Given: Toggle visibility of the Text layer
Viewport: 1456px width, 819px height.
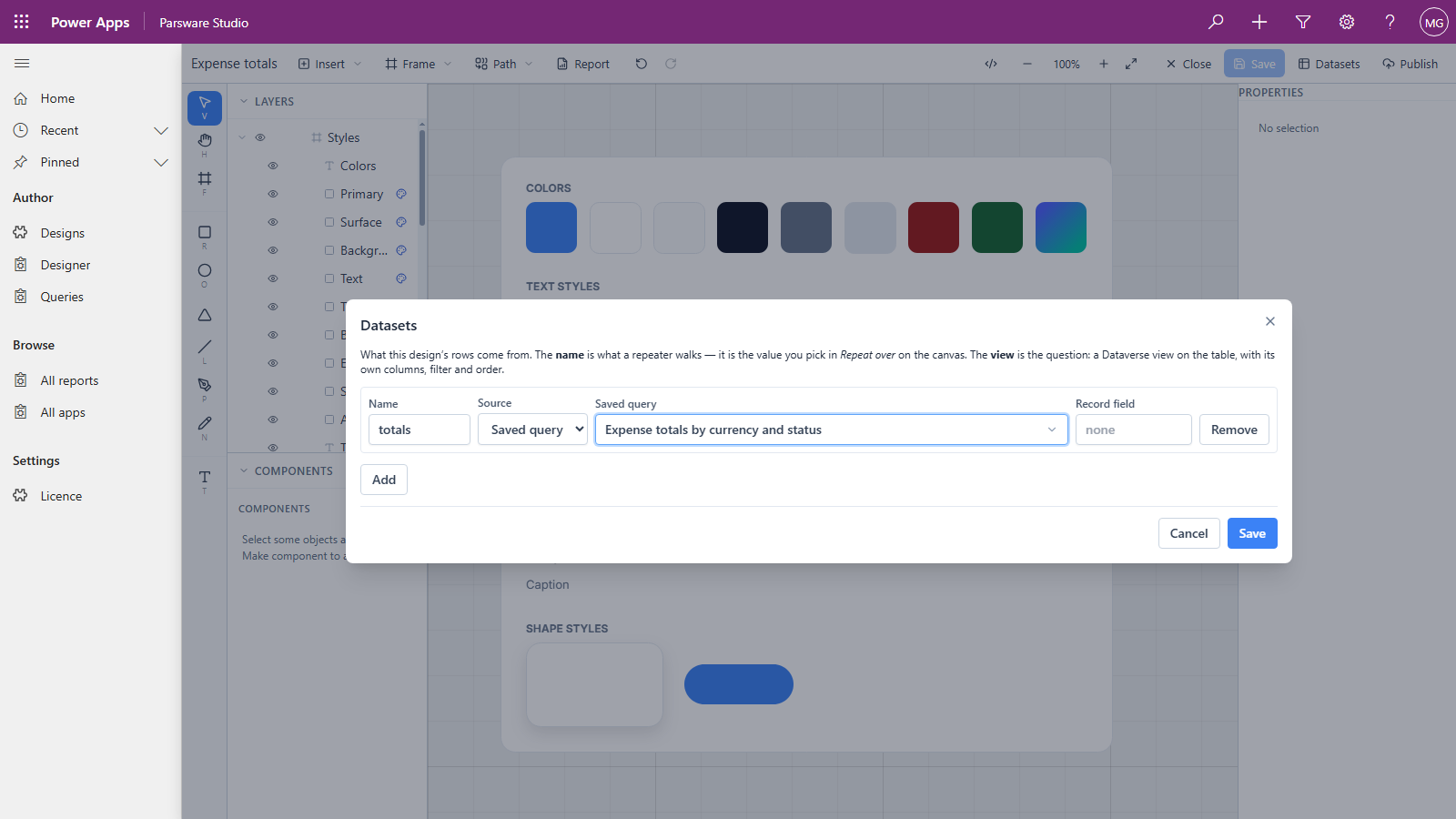Looking at the screenshot, I should coord(273,279).
